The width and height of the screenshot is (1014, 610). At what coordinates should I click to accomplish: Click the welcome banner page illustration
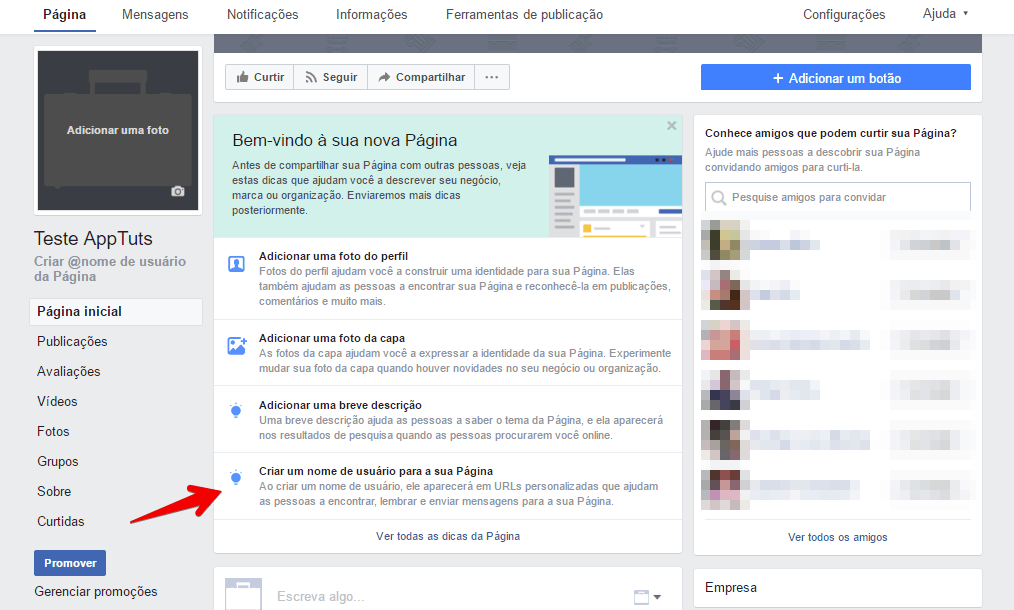coord(615,196)
